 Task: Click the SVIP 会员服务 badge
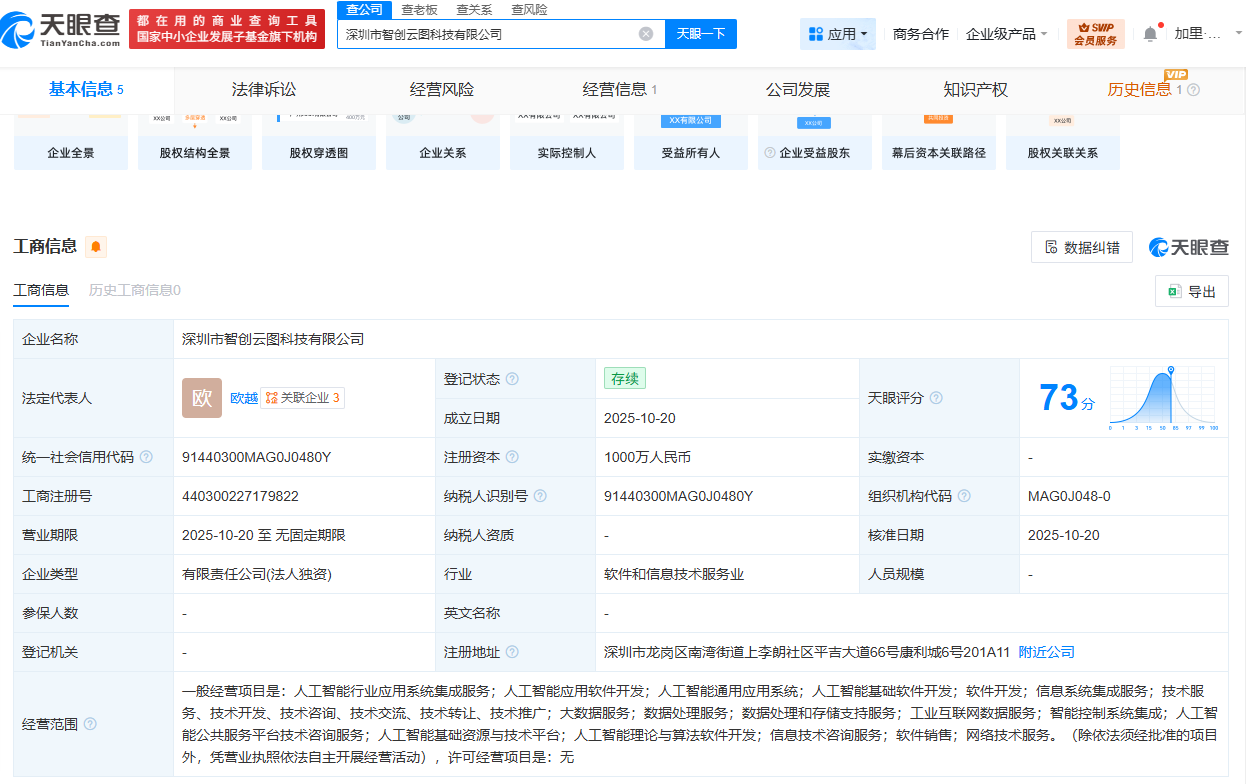click(x=1095, y=34)
